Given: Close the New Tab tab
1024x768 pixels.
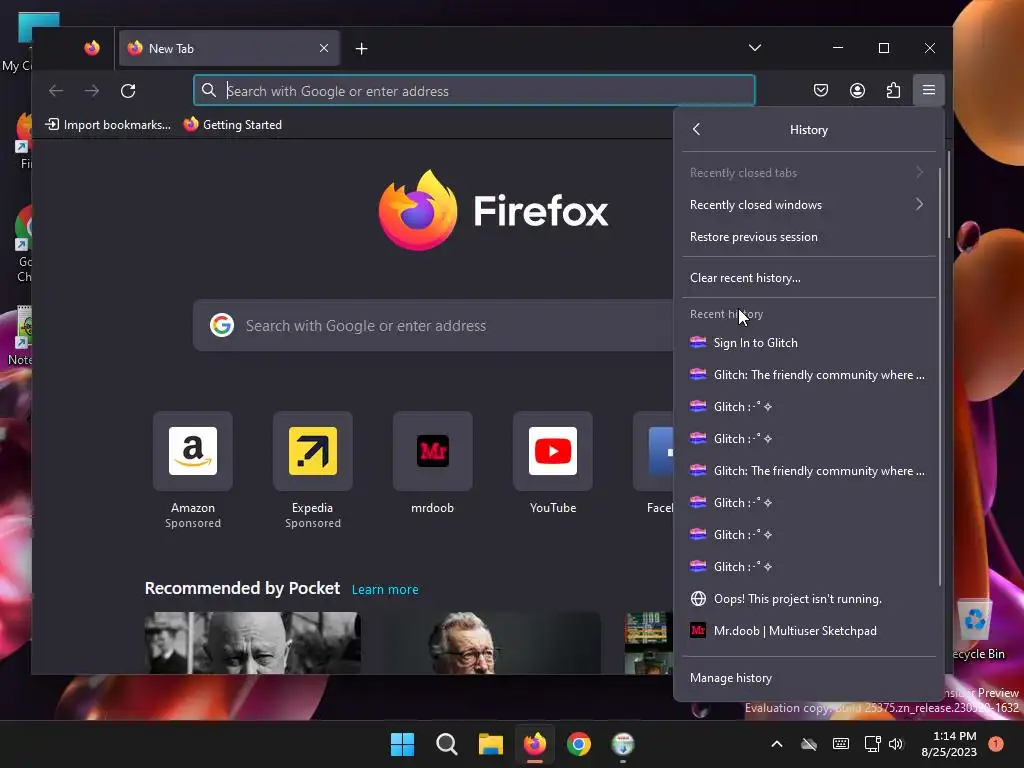Looking at the screenshot, I should (x=324, y=48).
